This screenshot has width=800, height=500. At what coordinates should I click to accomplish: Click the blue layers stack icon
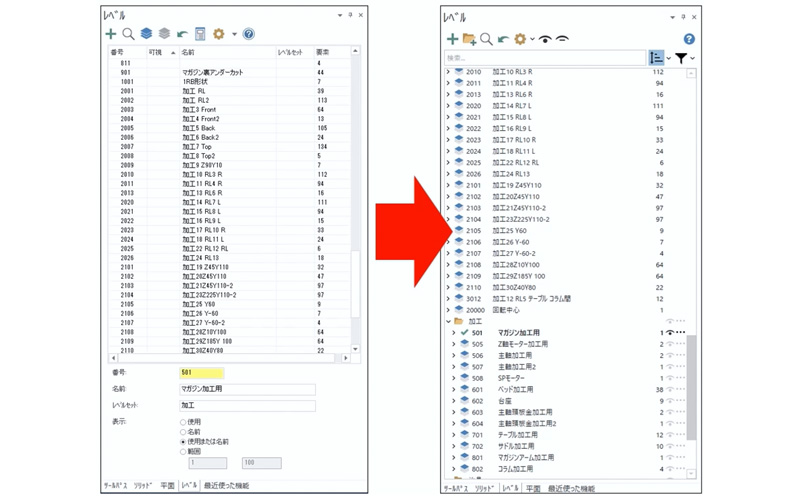pyautogui.click(x=146, y=34)
